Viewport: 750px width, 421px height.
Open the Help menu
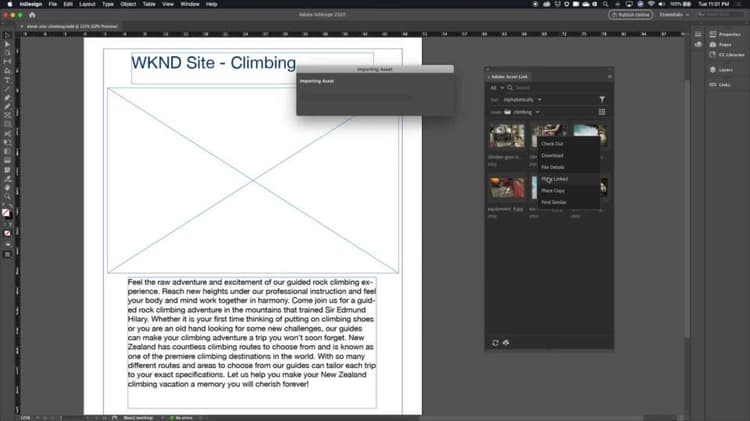click(211, 4)
